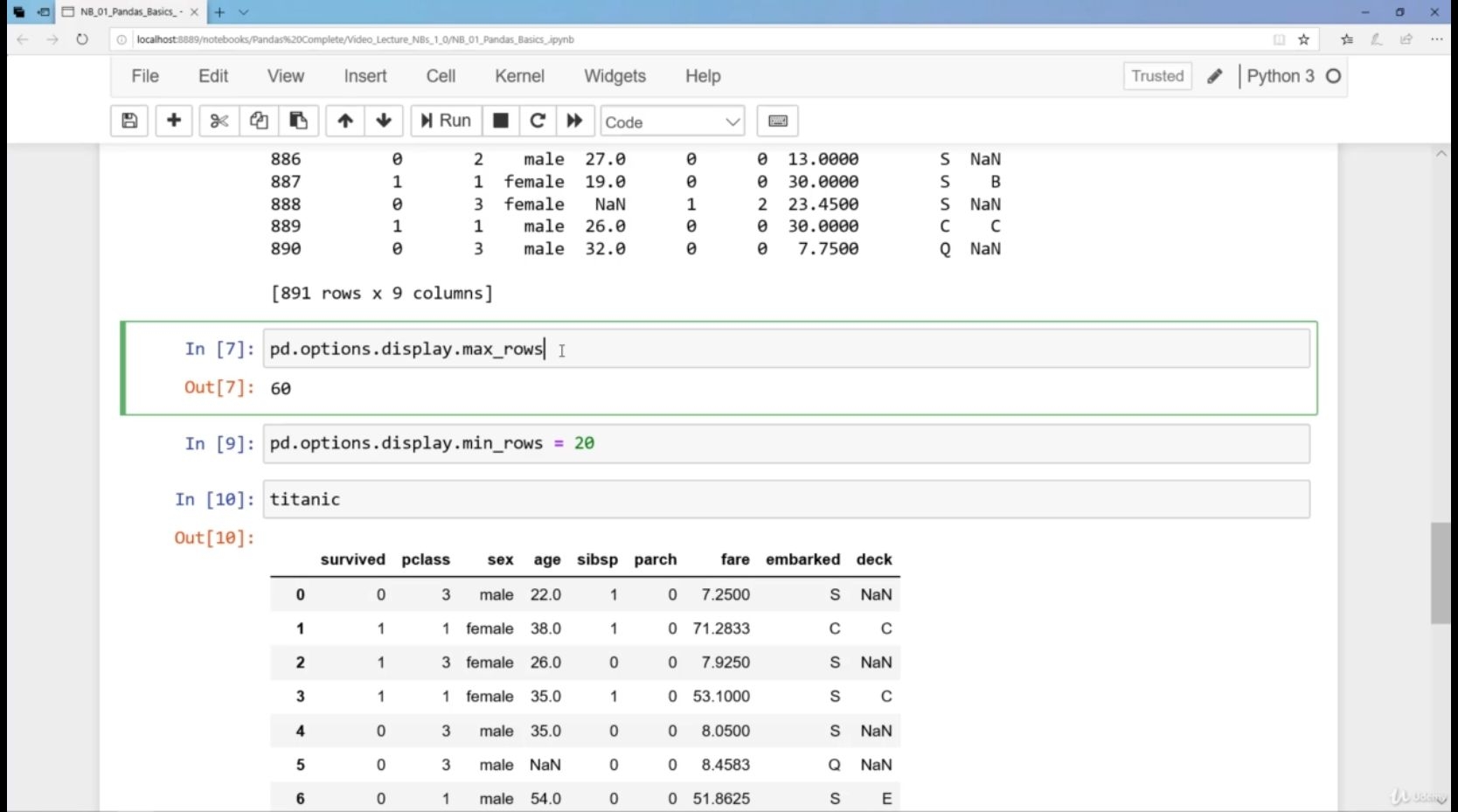Screen dimensions: 1458x812
Task: Click the '[891 rows x 9 columns]' text
Action: click(x=382, y=293)
